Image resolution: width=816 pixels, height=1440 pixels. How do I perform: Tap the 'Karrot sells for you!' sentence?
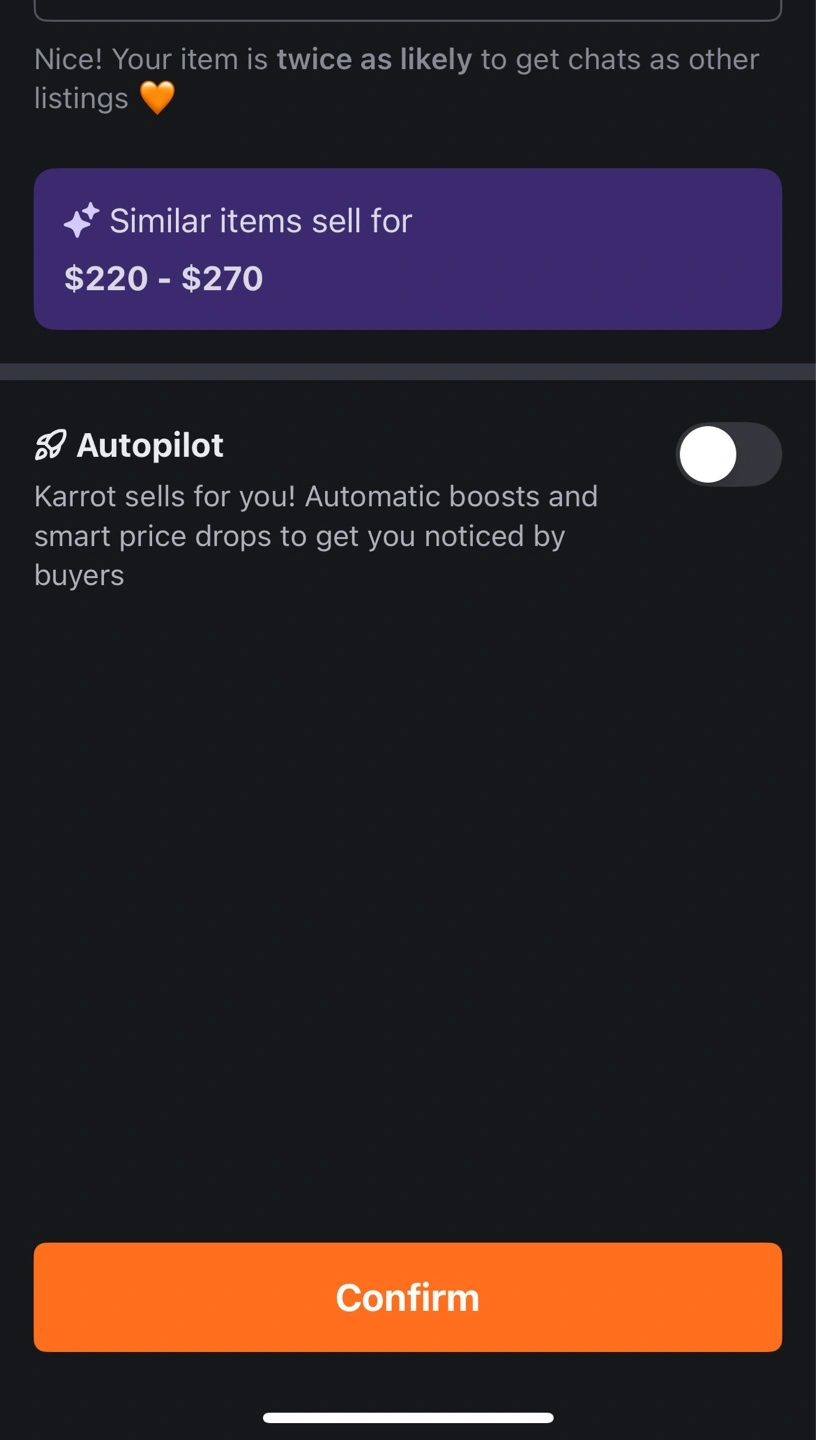tap(165, 496)
